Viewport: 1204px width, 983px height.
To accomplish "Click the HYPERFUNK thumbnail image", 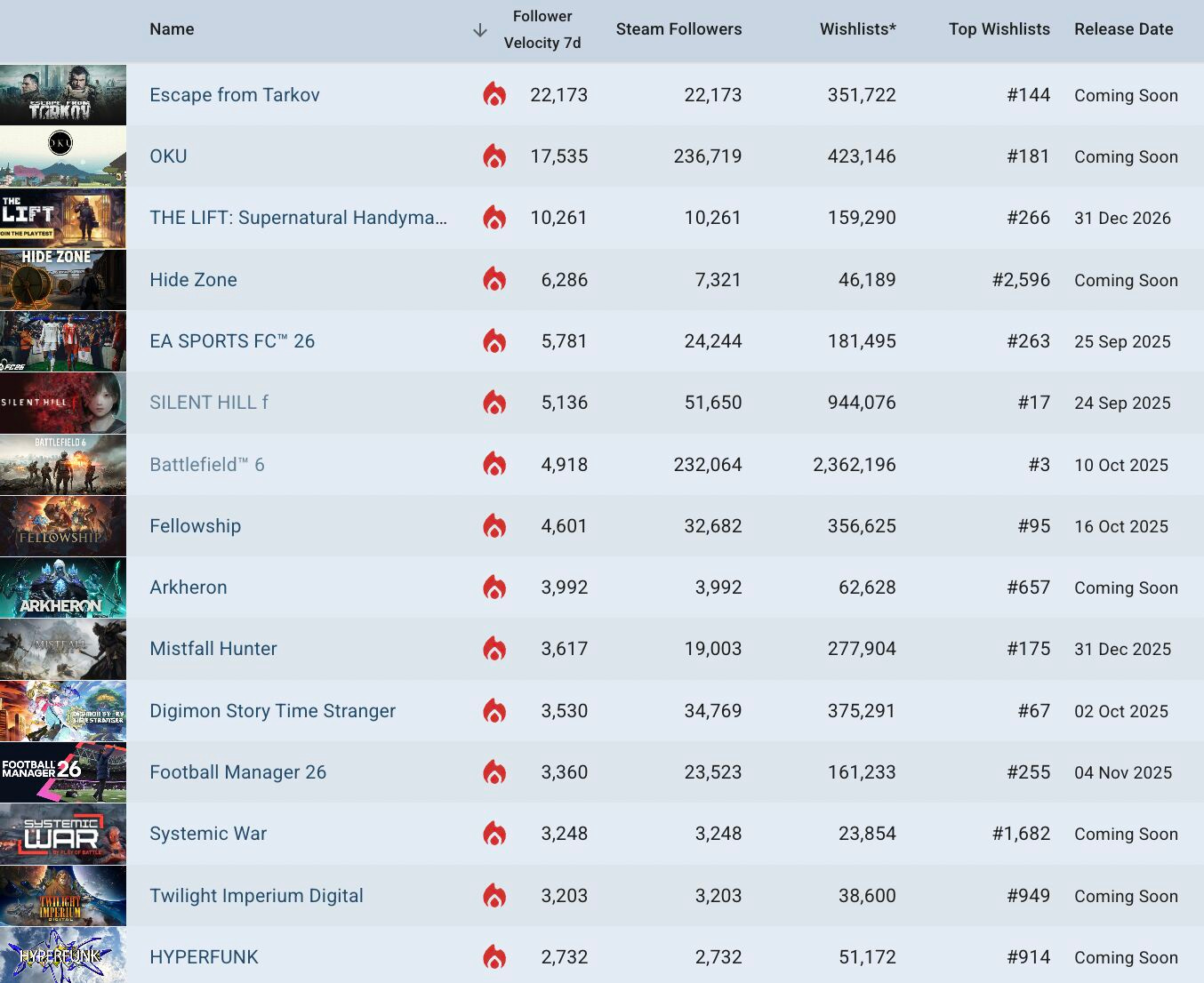I will [x=63, y=955].
